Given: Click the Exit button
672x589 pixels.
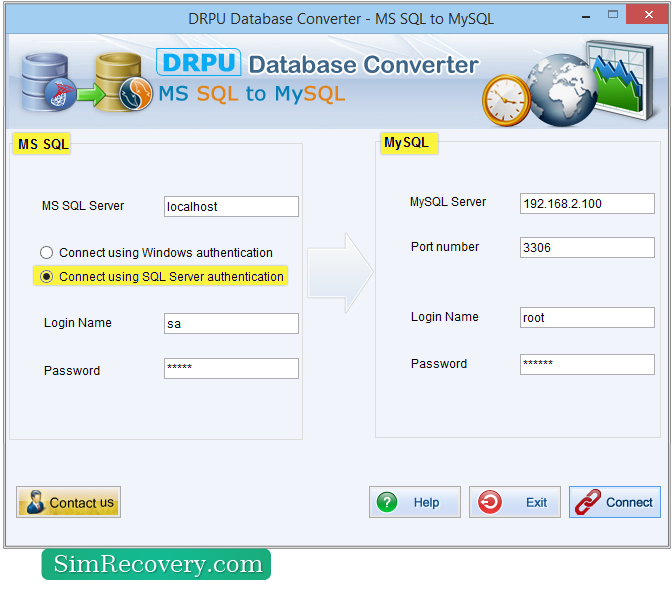Looking at the screenshot, I should click(515, 502).
